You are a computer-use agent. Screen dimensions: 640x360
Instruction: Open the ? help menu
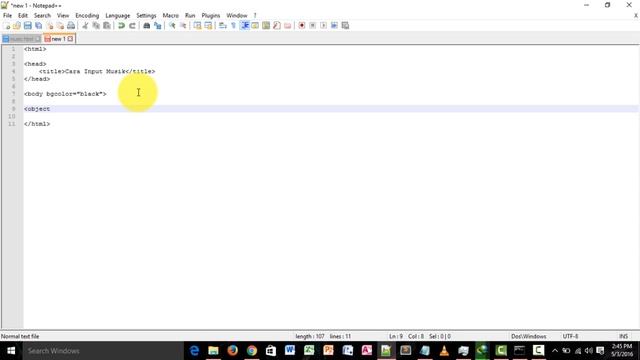click(255, 16)
